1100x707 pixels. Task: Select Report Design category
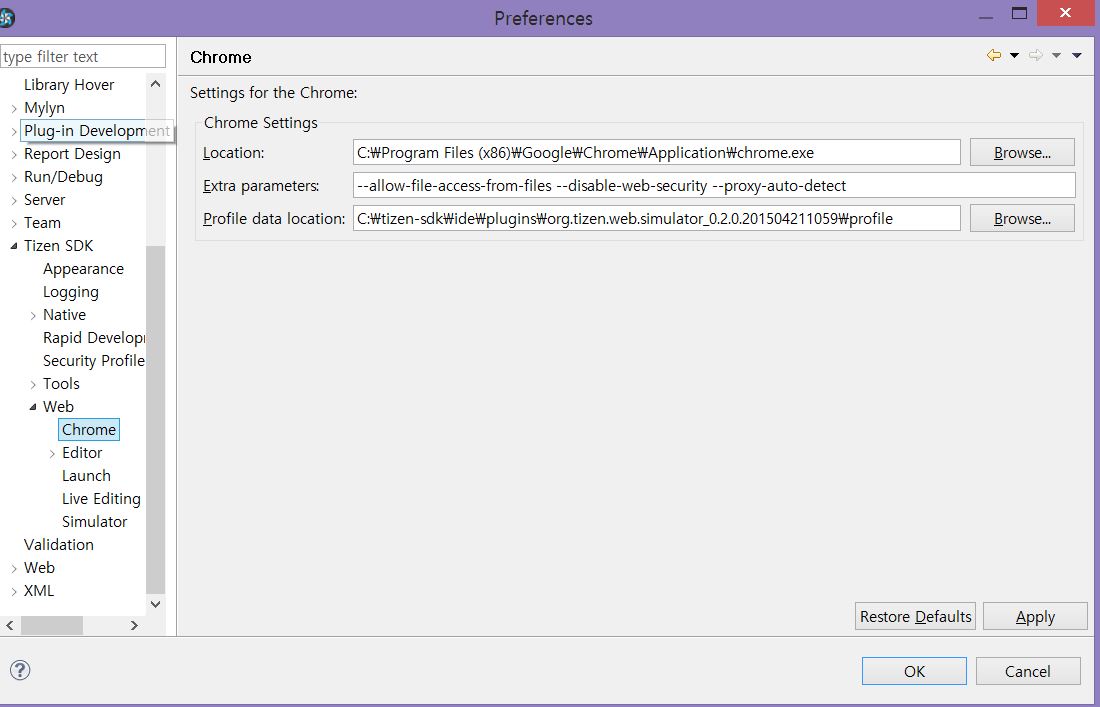[72, 154]
